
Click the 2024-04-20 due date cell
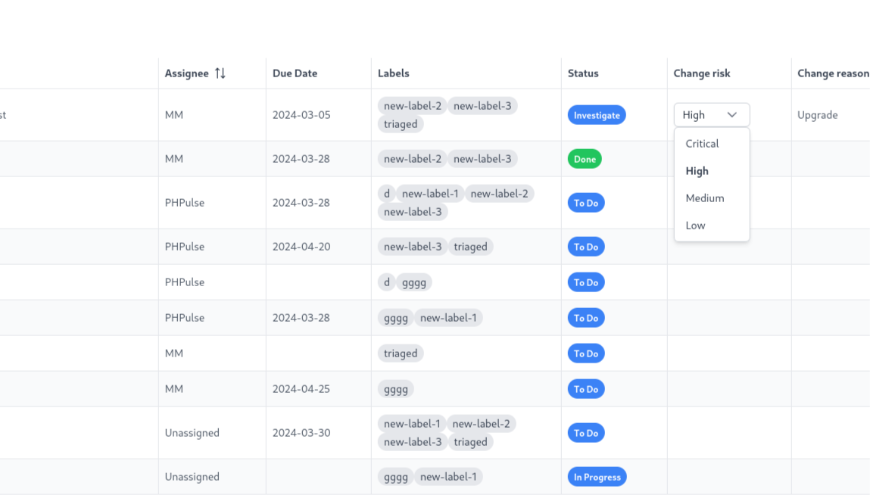(301, 246)
